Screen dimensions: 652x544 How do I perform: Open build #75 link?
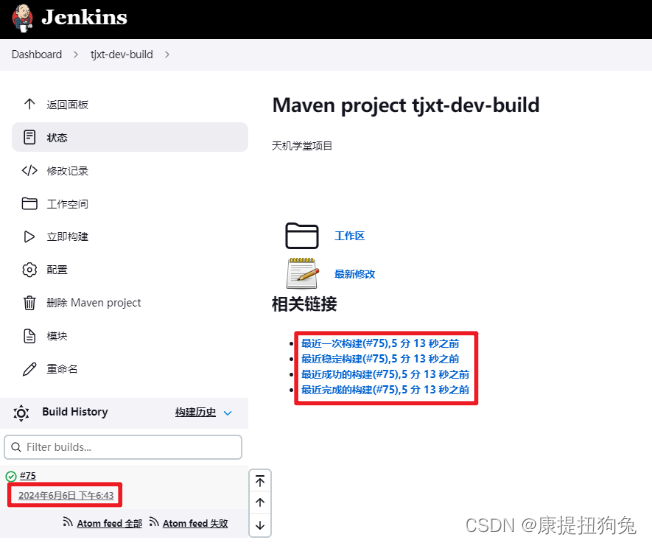pyautogui.click(x=28, y=475)
